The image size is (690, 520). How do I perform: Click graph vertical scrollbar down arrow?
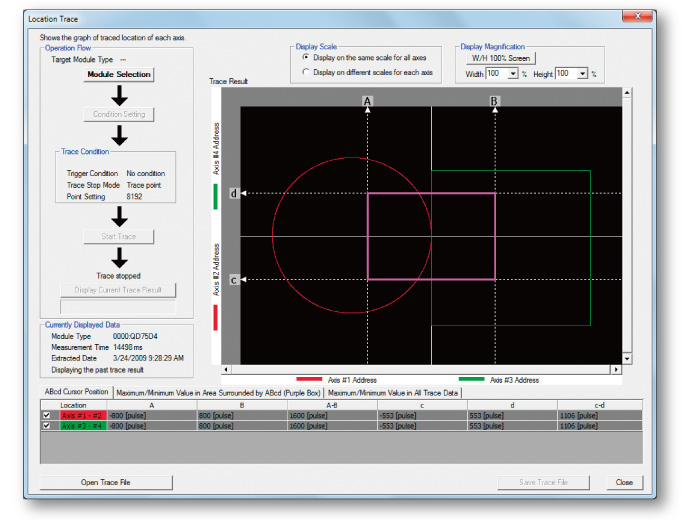[627, 359]
